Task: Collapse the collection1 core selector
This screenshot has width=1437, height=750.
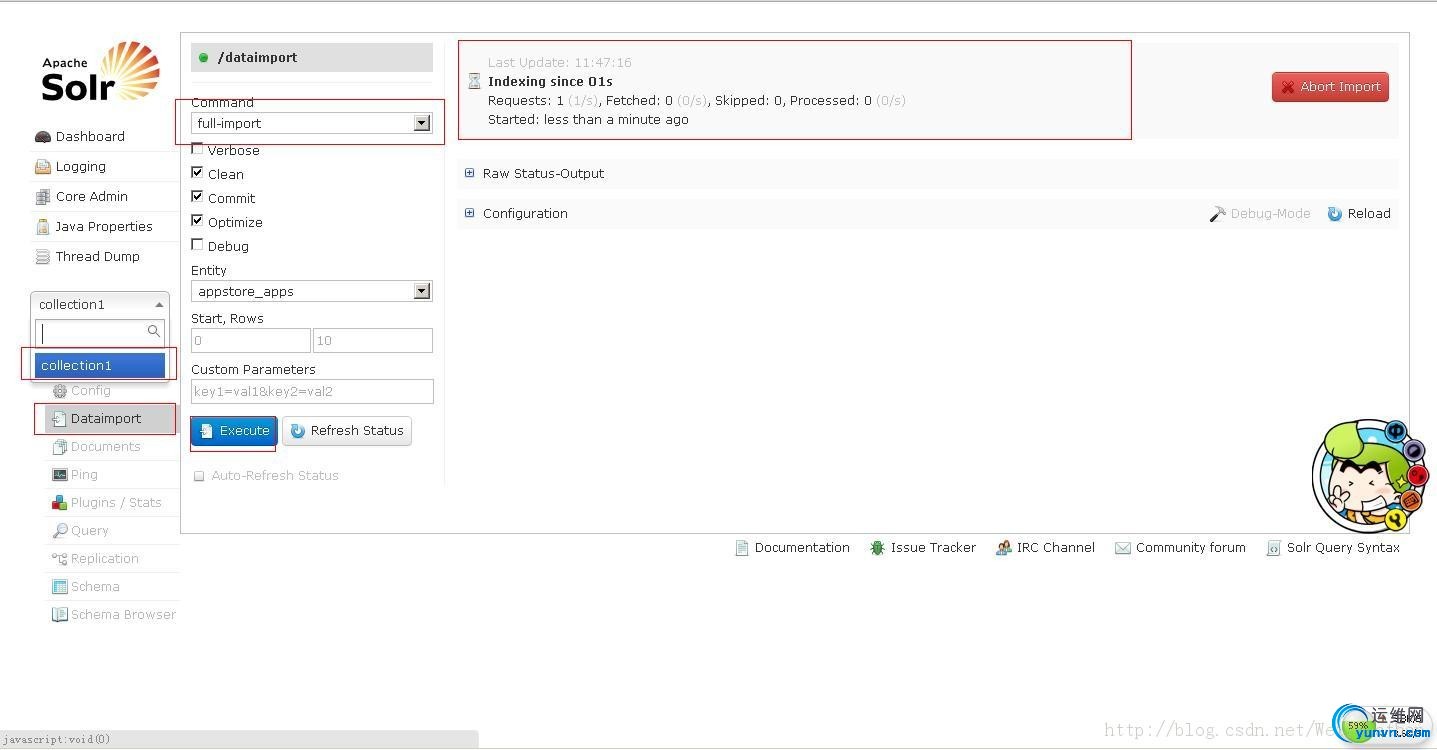Action: [100, 304]
